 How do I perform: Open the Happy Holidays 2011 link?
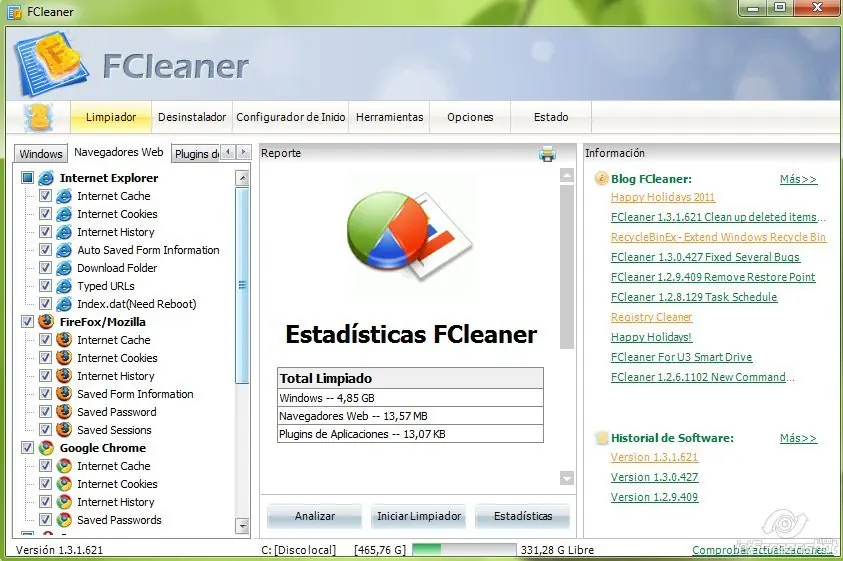click(663, 197)
